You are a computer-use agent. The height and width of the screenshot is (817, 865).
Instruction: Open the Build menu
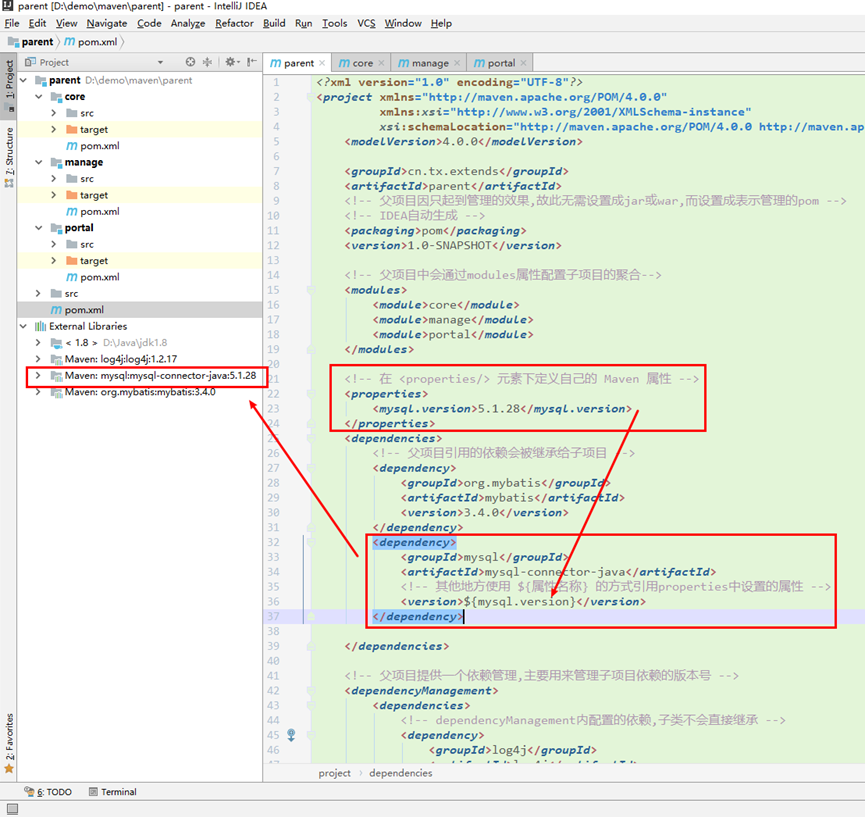[x=274, y=23]
